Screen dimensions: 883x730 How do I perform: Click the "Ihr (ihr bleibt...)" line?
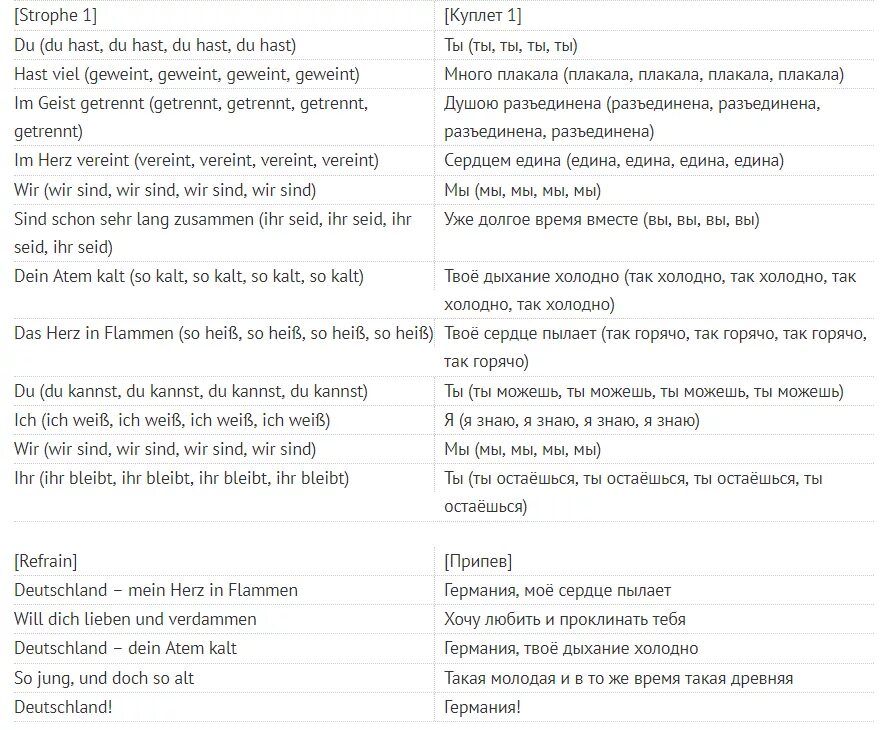tap(182, 478)
